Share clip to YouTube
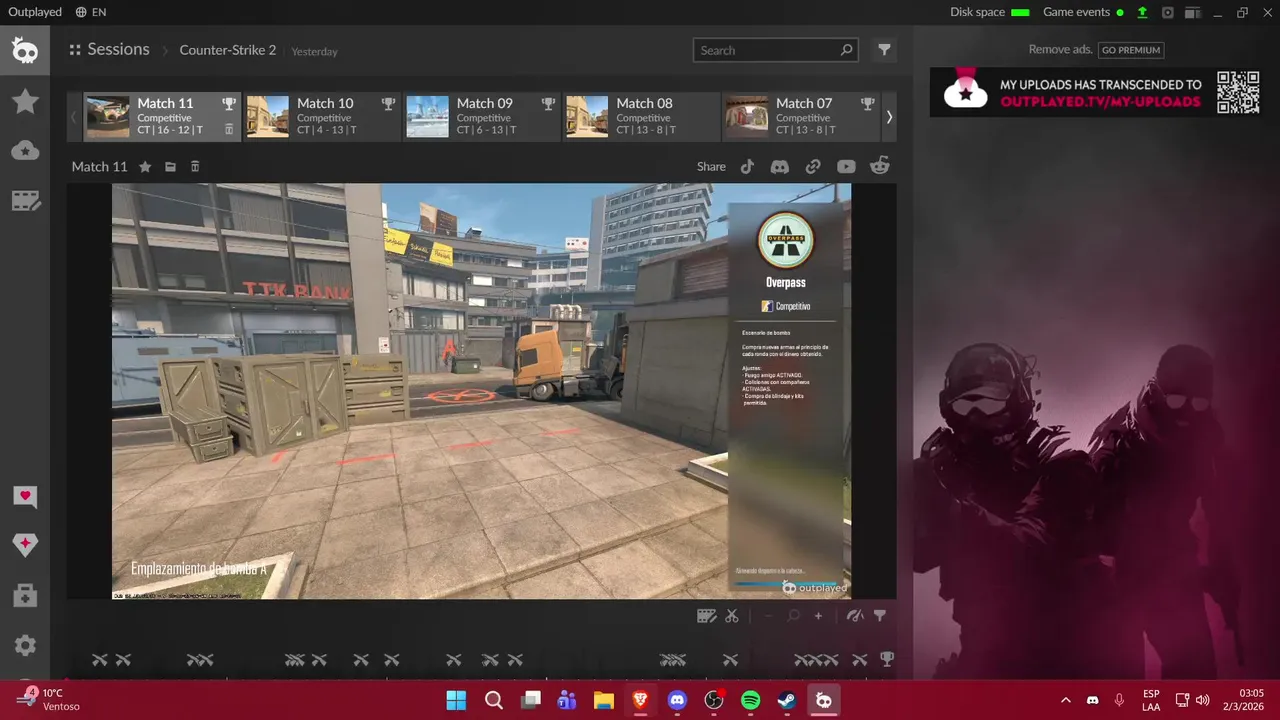Screen dimensions: 1280x720 pyautogui.click(x=846, y=167)
